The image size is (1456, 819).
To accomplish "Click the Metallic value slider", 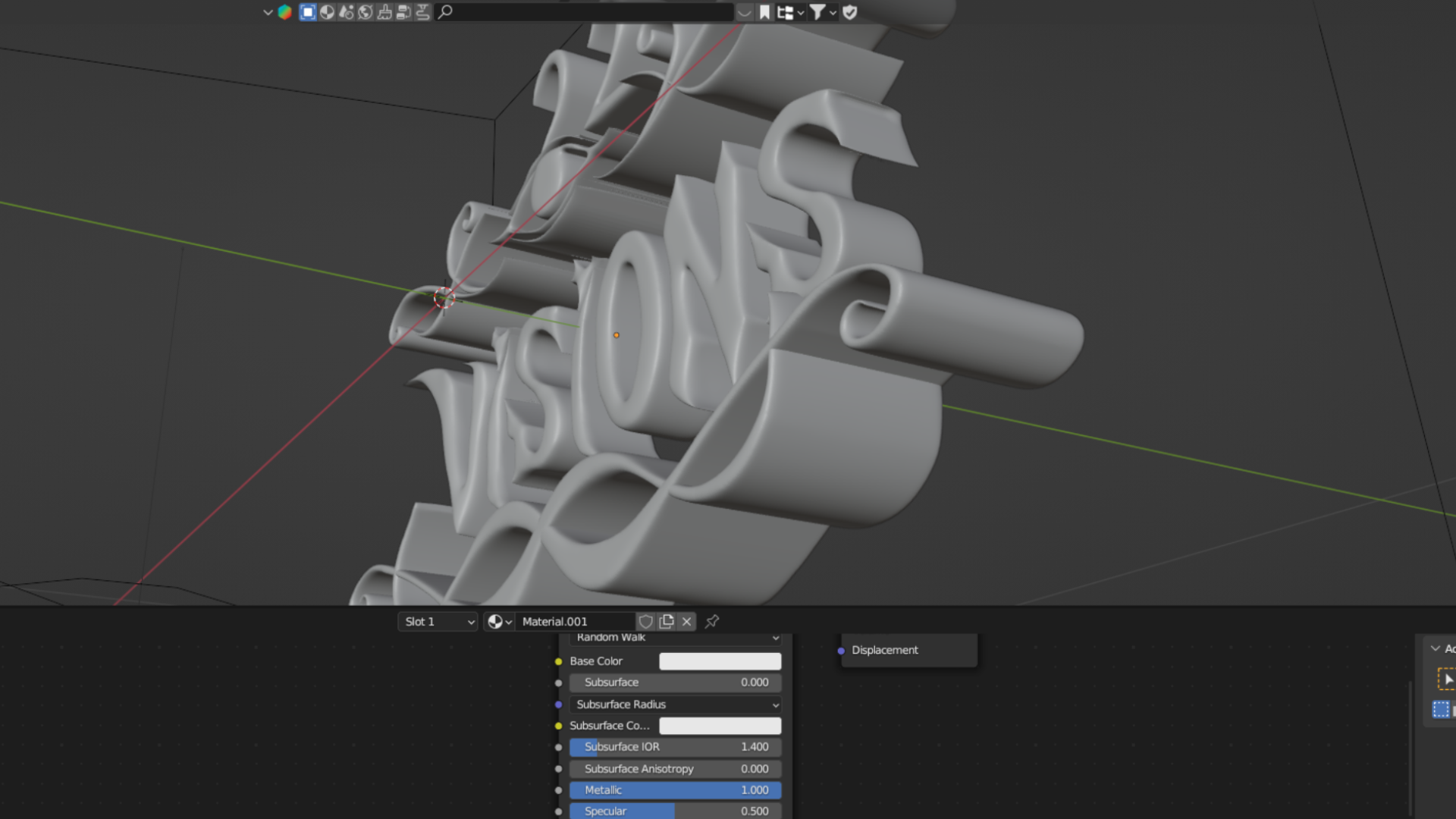I will (x=675, y=790).
